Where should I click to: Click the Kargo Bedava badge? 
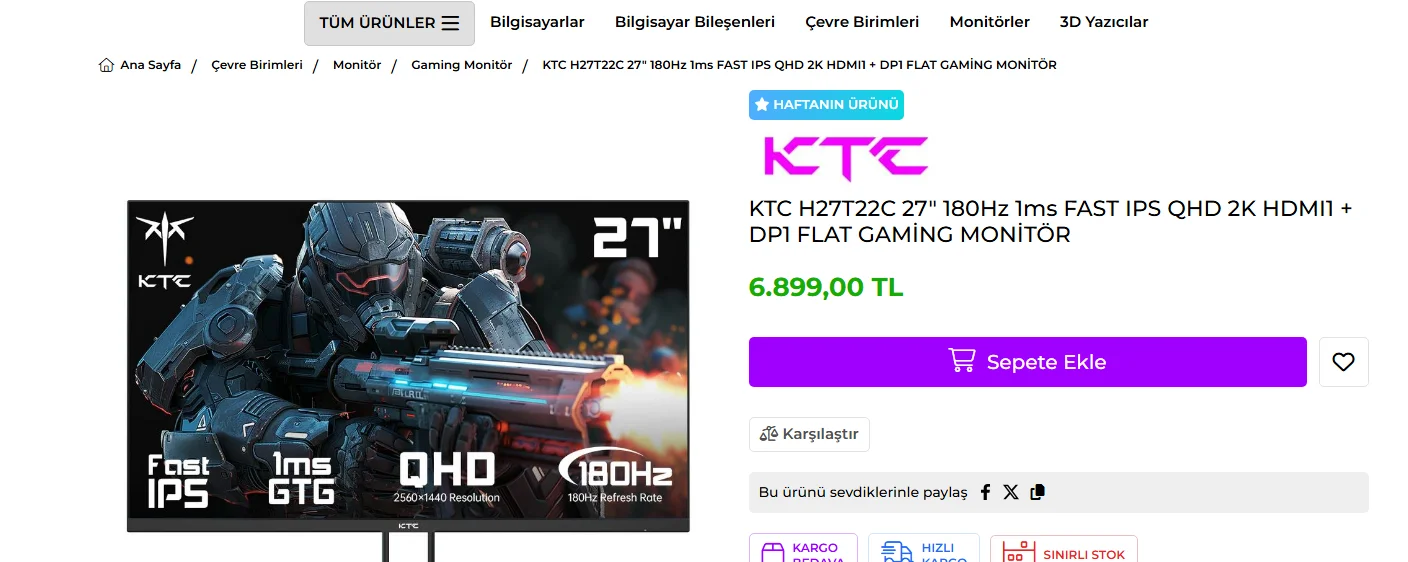[803, 550]
